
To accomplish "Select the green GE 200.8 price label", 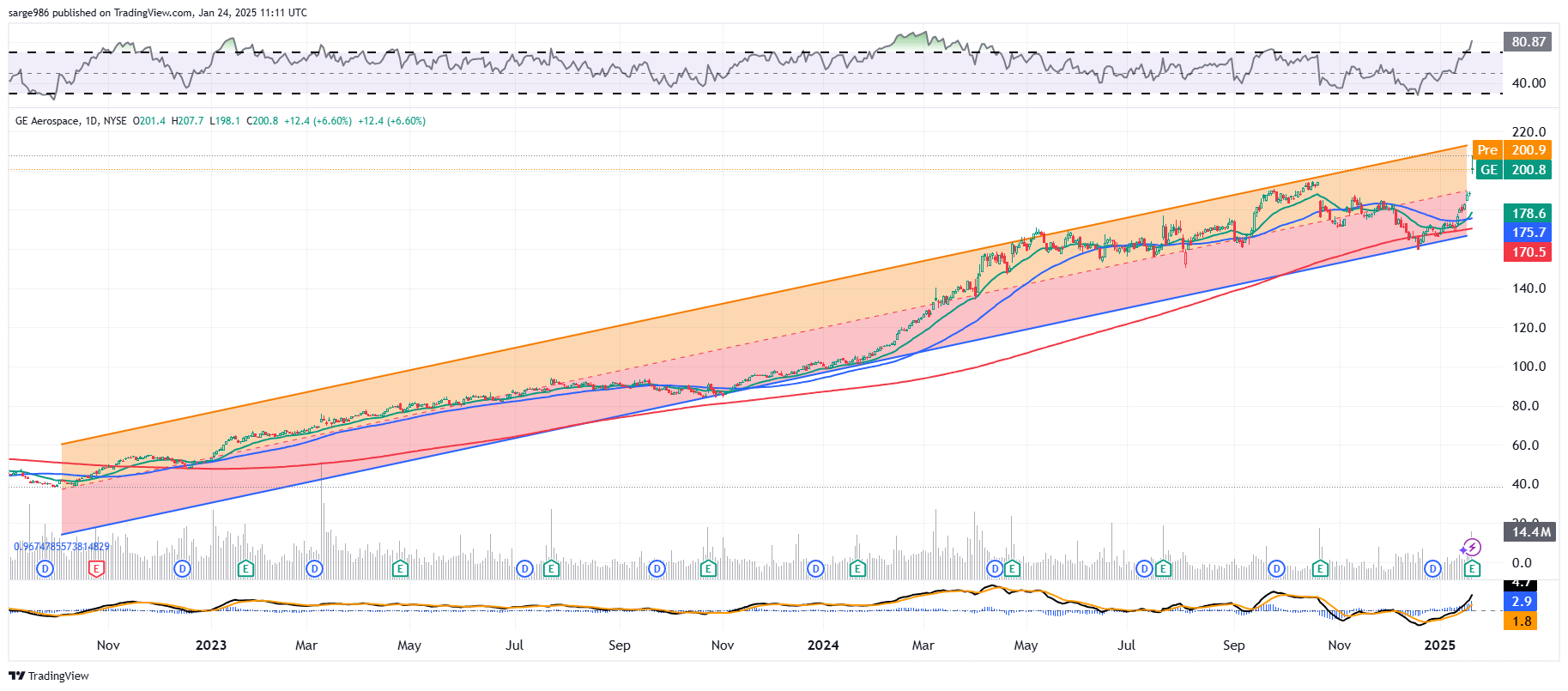I will pyautogui.click(x=1511, y=170).
